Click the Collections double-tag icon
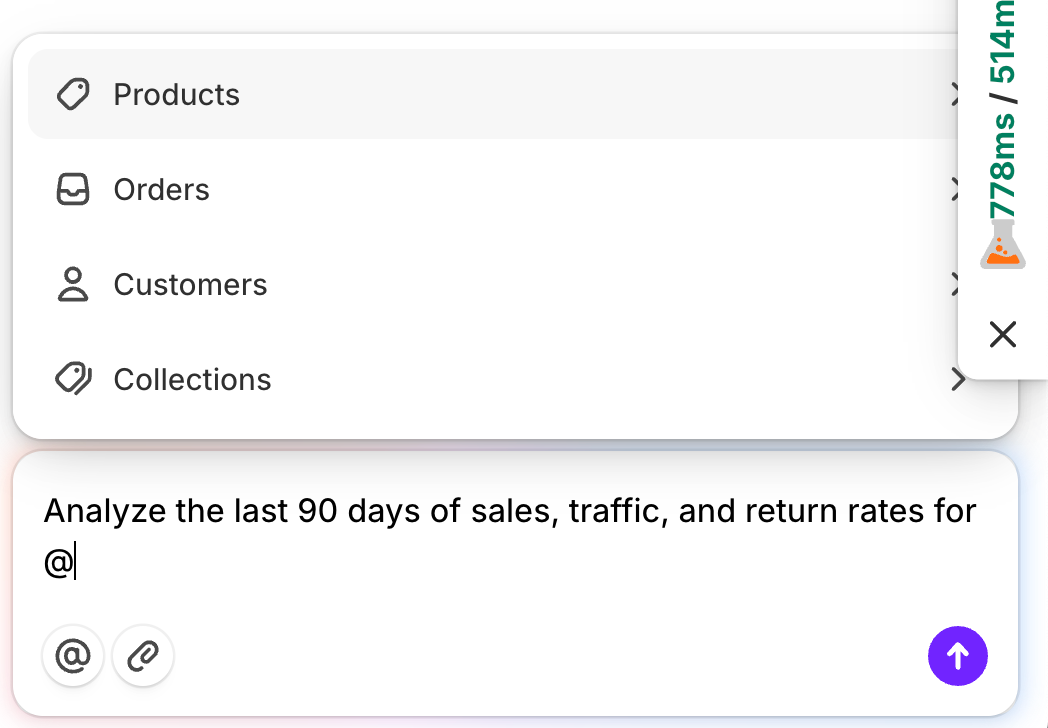The image size is (1048, 728). [73, 380]
